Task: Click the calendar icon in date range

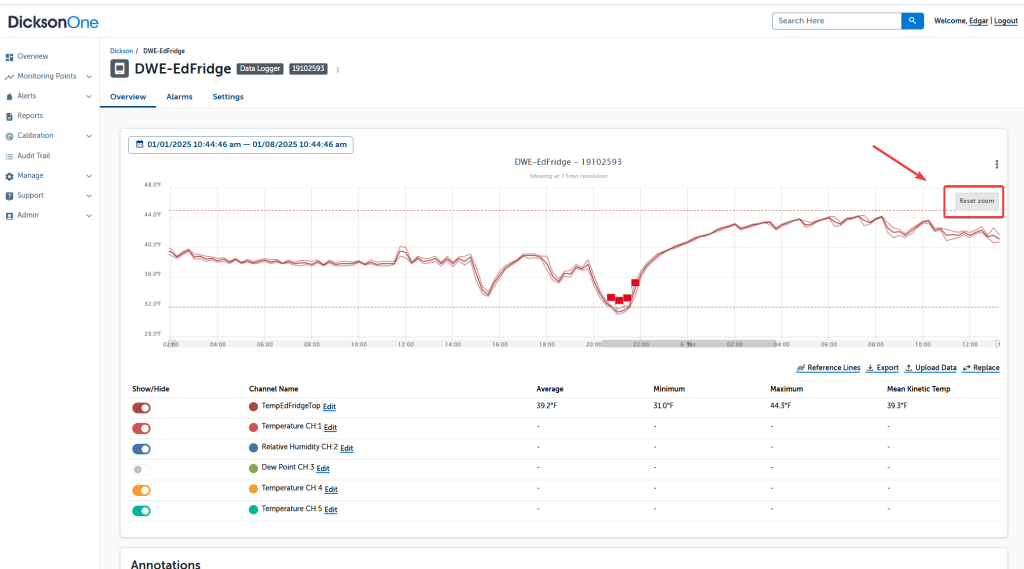Action: [x=140, y=145]
